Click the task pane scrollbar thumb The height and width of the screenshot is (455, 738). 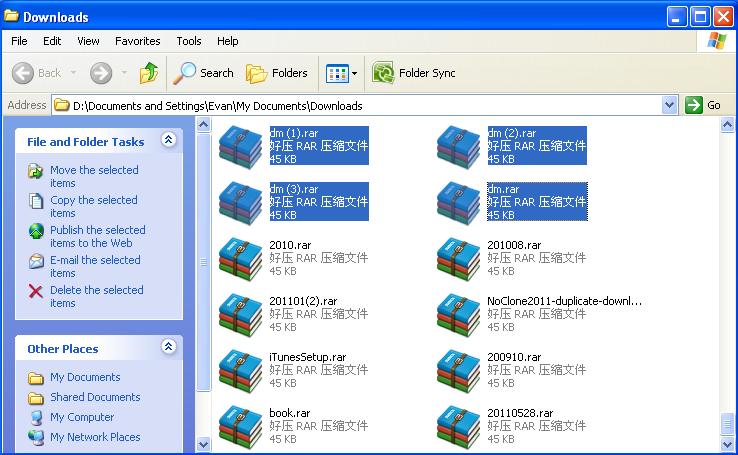pos(203,262)
